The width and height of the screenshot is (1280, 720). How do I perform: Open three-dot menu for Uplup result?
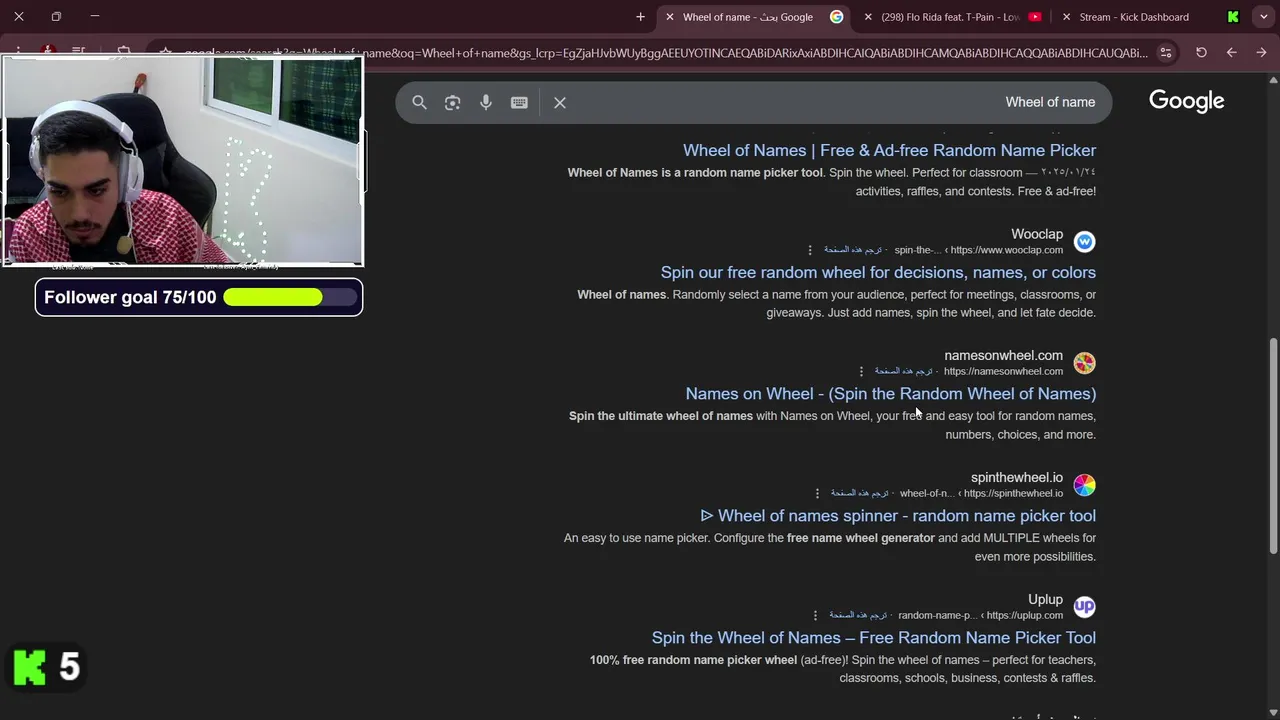[x=815, y=615]
